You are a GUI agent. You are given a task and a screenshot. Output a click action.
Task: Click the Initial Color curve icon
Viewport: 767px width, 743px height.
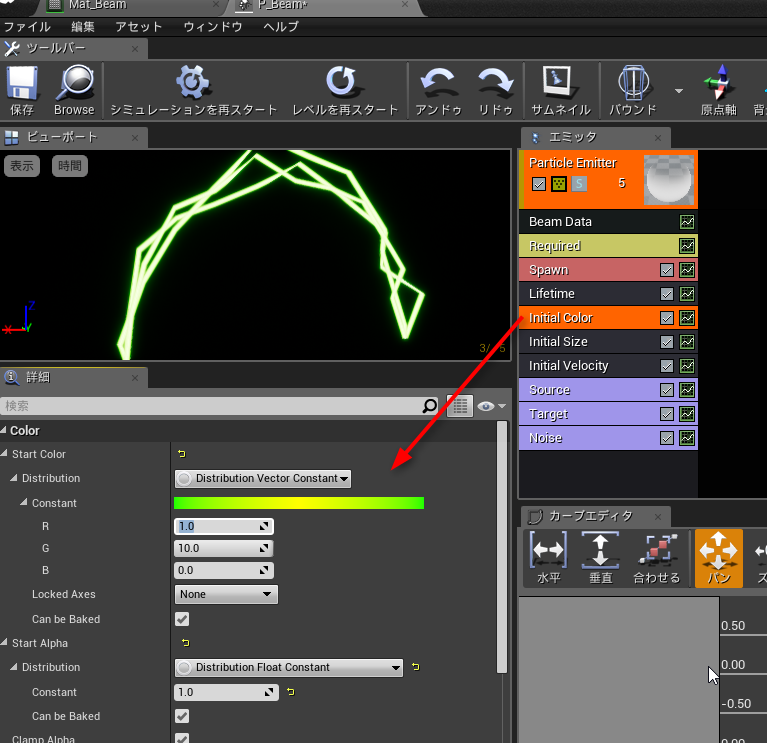tap(687, 318)
